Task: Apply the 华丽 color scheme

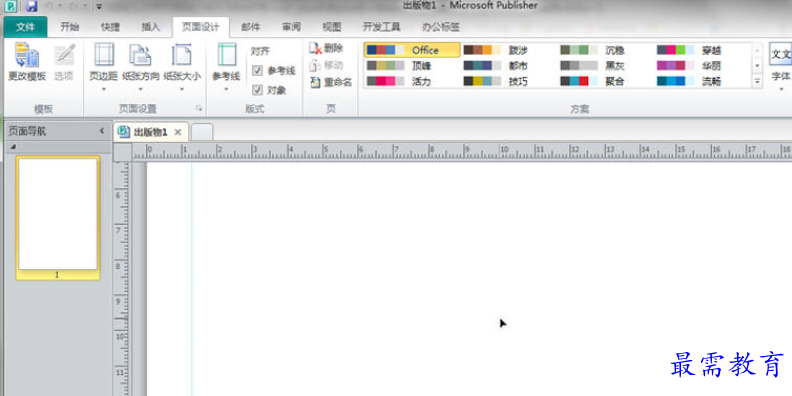Action: [x=703, y=66]
